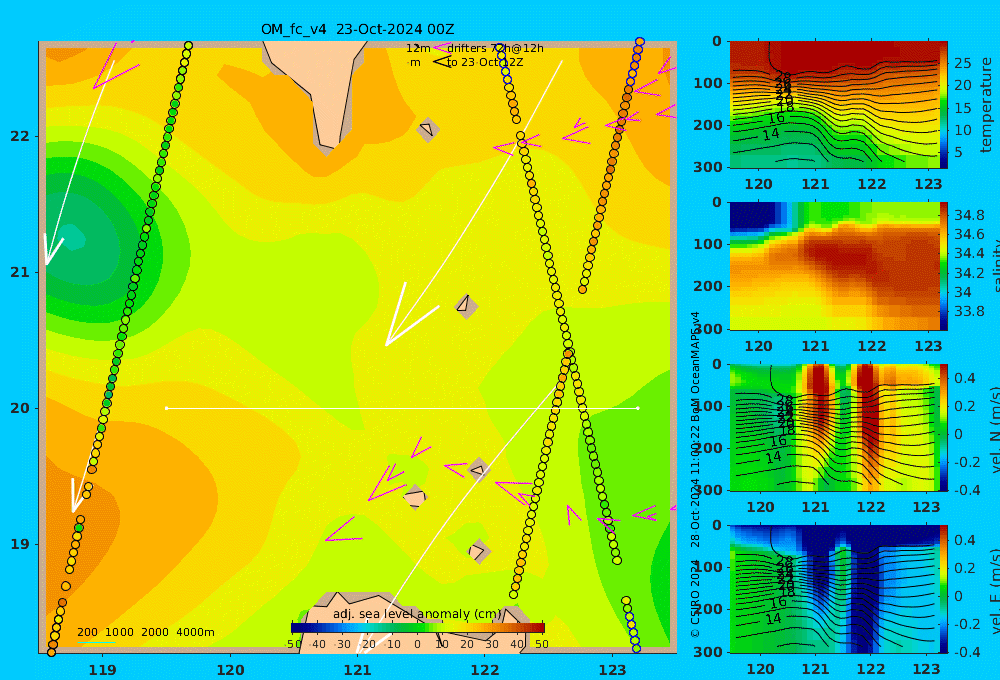Click the vel. E color scale bar
The width and height of the screenshot is (1000, 680).
(x=943, y=589)
